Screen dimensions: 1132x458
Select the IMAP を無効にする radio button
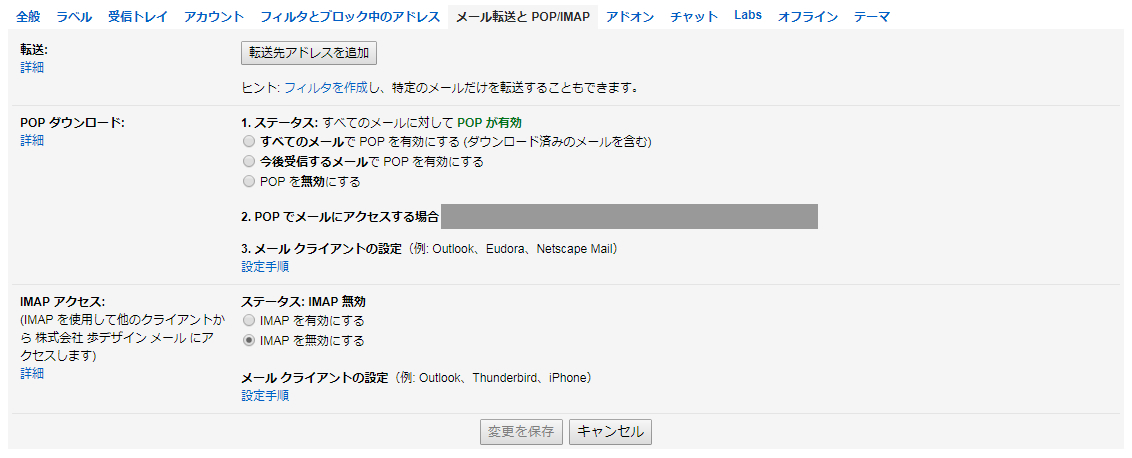[x=249, y=341]
